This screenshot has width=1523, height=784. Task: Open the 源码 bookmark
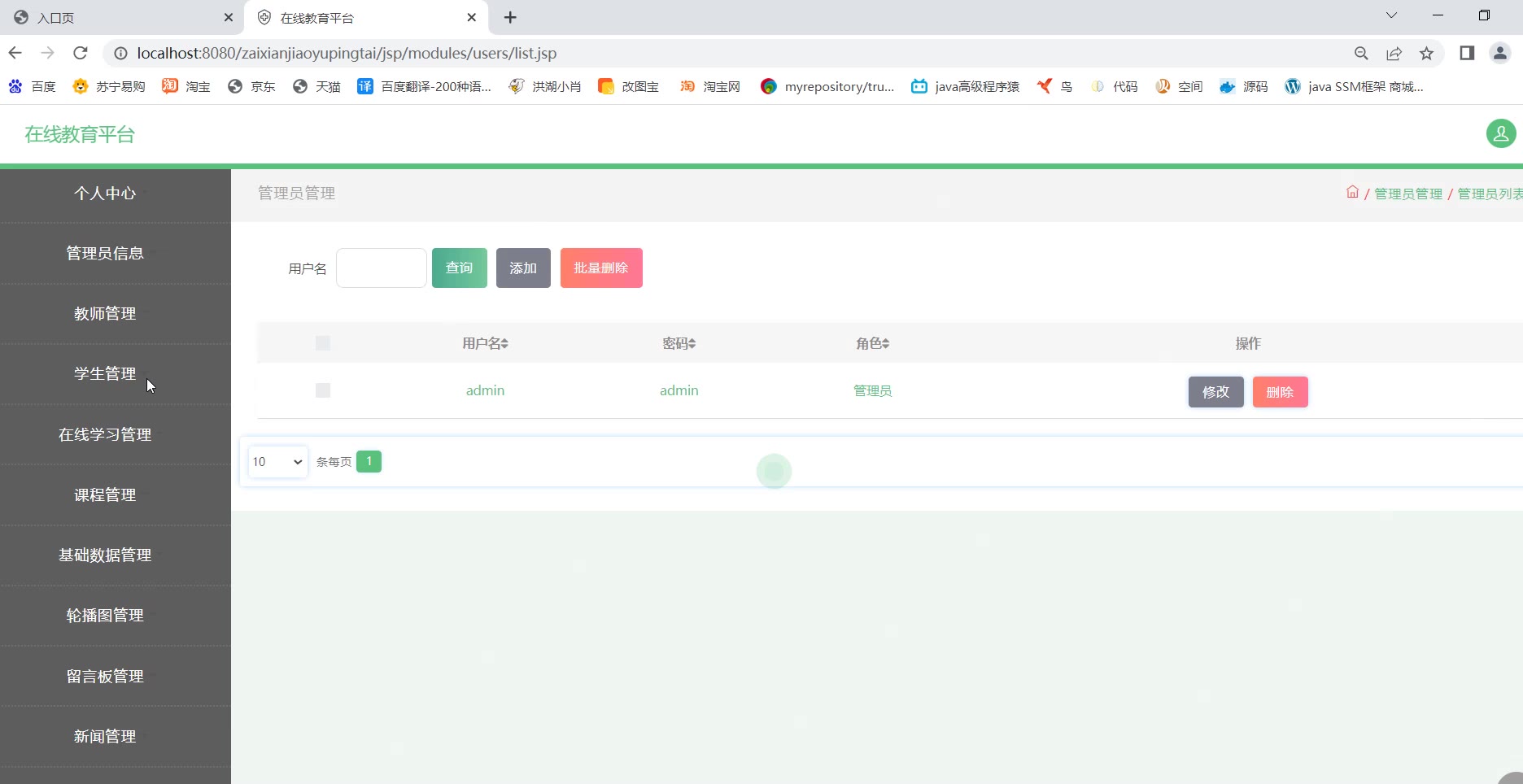point(1244,86)
